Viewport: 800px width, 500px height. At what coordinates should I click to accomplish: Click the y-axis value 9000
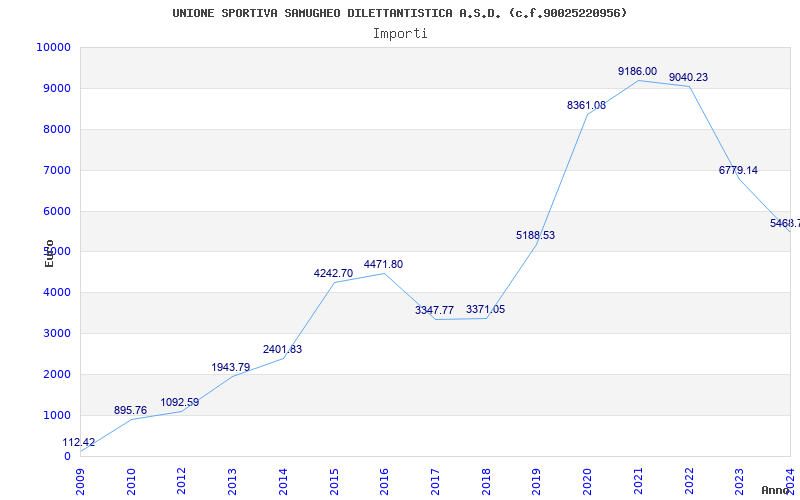[56, 88]
